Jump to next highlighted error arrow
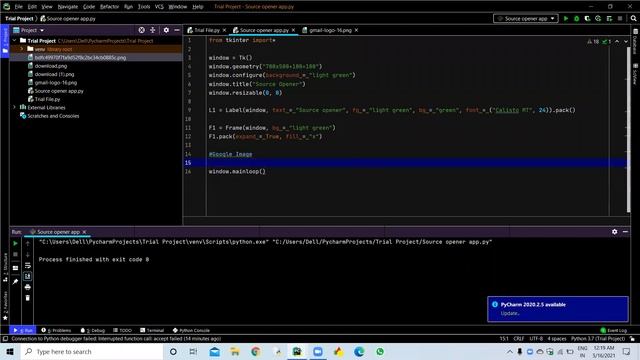The height and width of the screenshot is (360, 640). pos(626,41)
